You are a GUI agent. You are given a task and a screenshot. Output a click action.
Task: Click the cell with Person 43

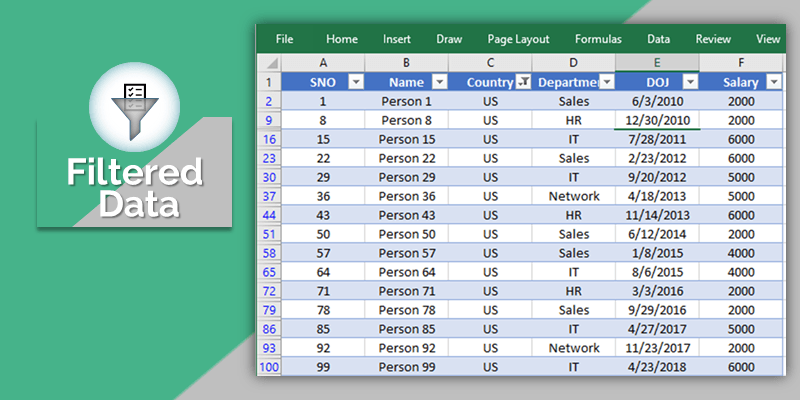click(407, 215)
